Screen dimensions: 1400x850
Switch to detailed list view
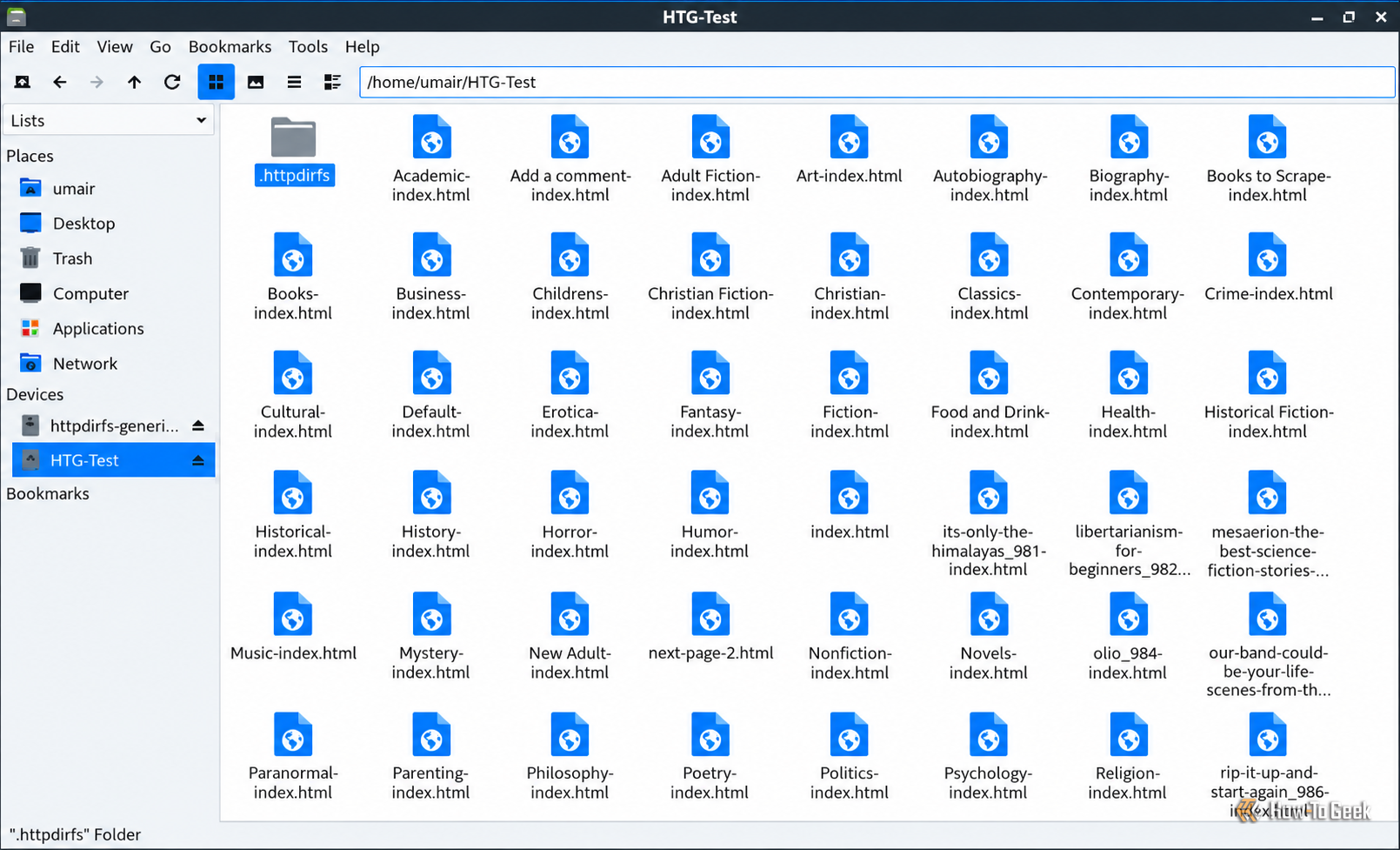tap(332, 82)
